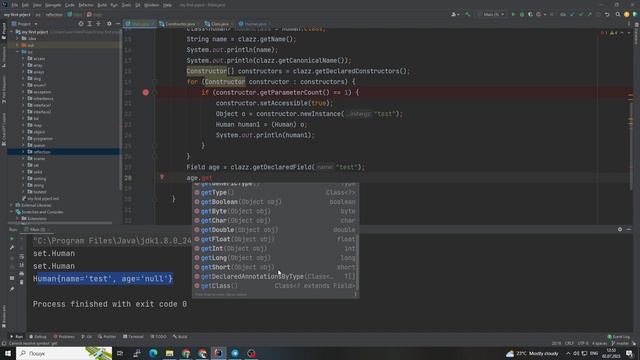This screenshot has height=360, width=640.
Task: Choose getClass() from completion list
Action: point(275,286)
